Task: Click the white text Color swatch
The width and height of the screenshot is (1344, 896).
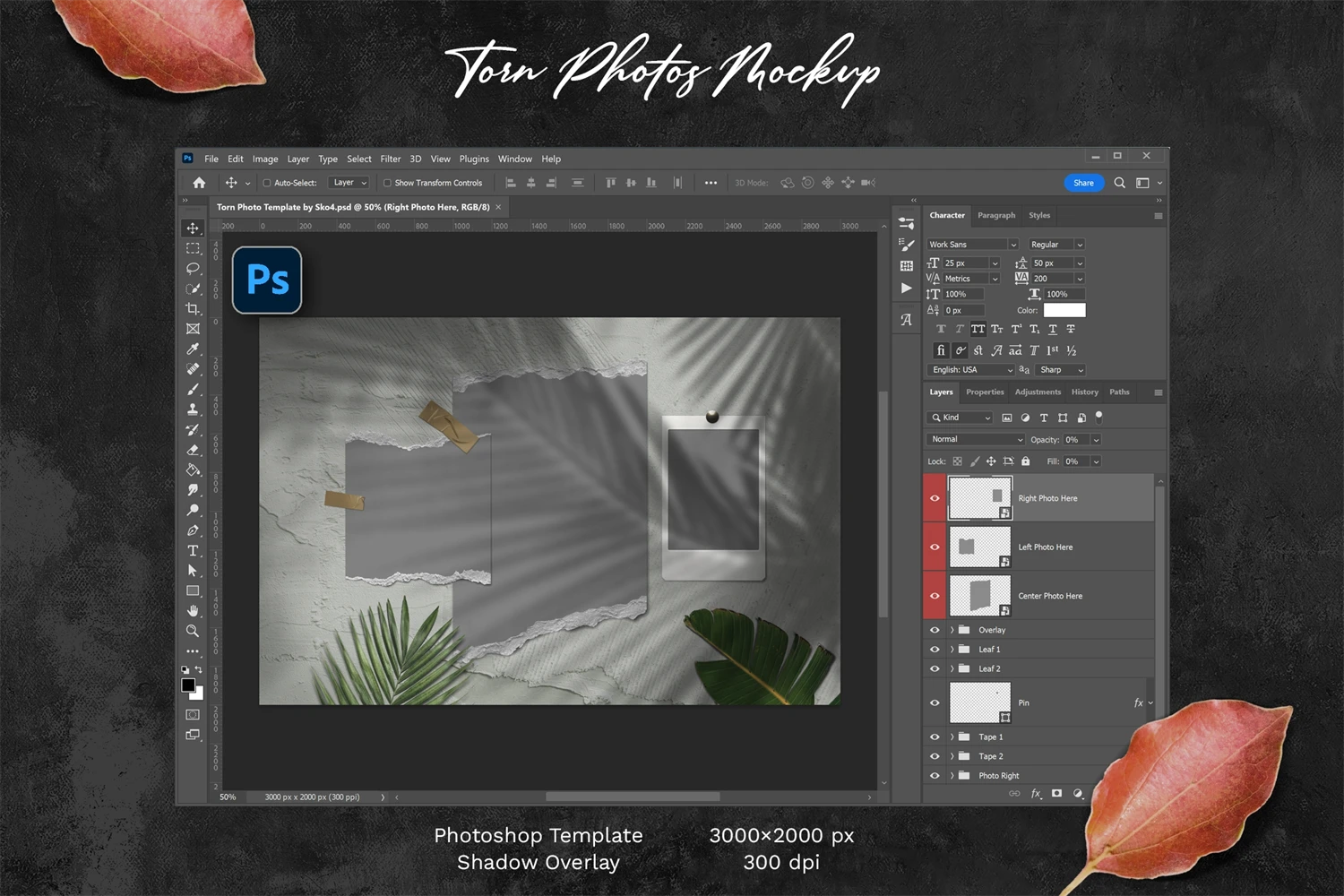Action: (1064, 311)
